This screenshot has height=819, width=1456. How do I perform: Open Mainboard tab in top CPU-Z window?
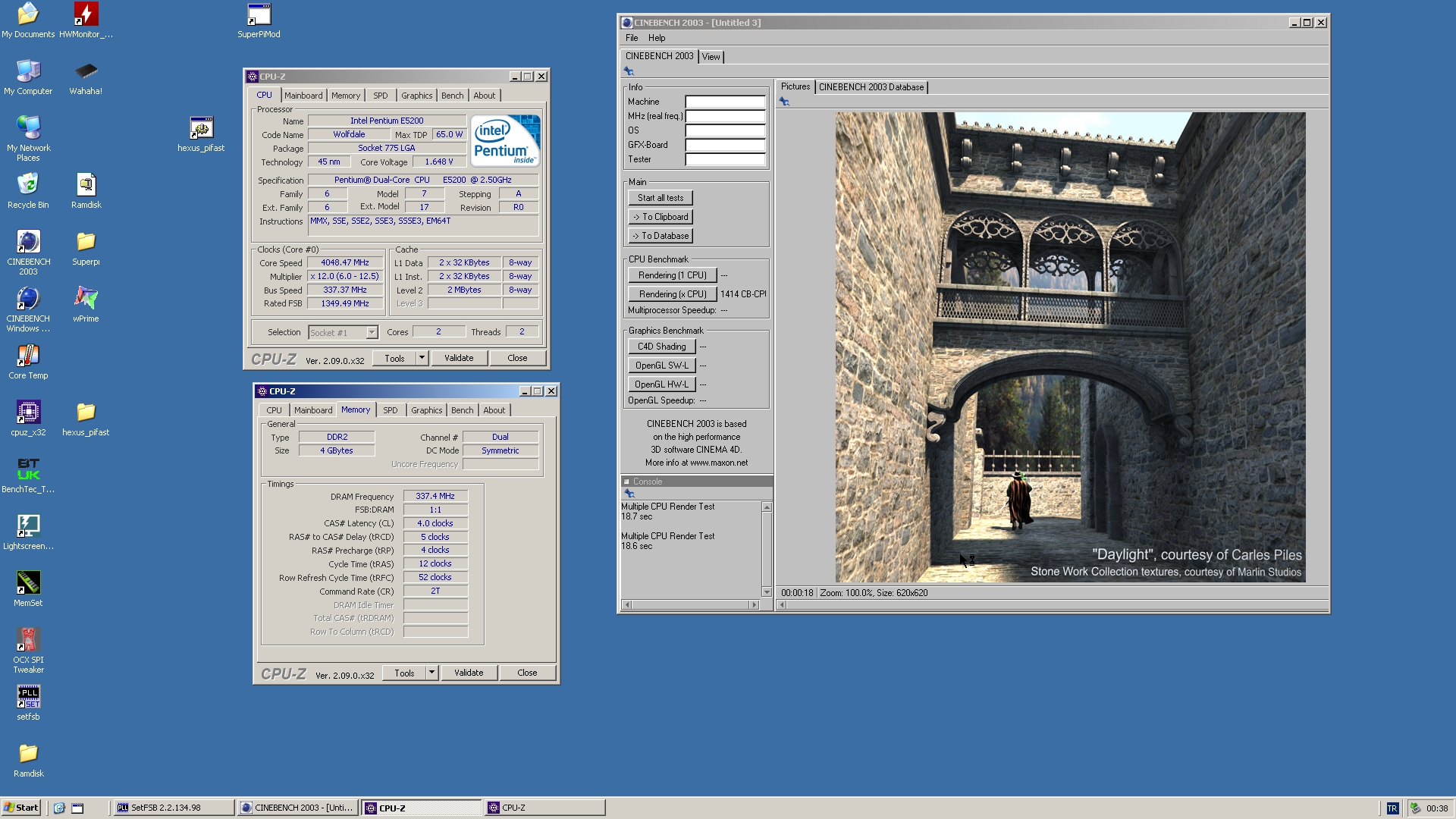point(303,96)
